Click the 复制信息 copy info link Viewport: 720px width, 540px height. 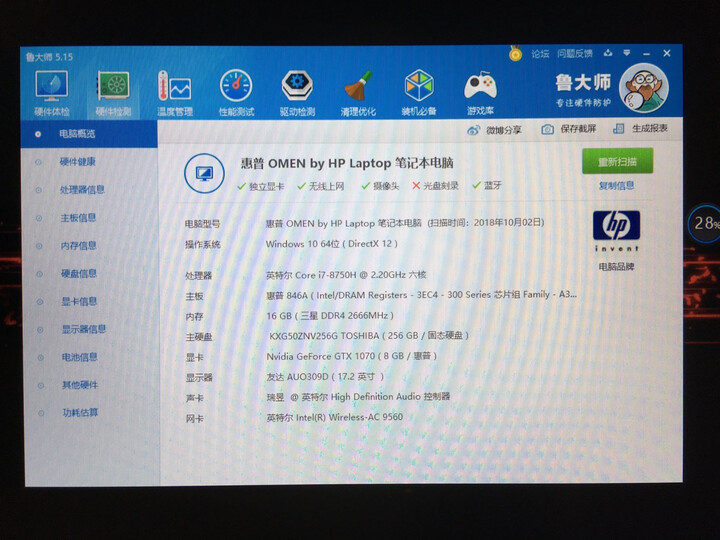[x=617, y=186]
